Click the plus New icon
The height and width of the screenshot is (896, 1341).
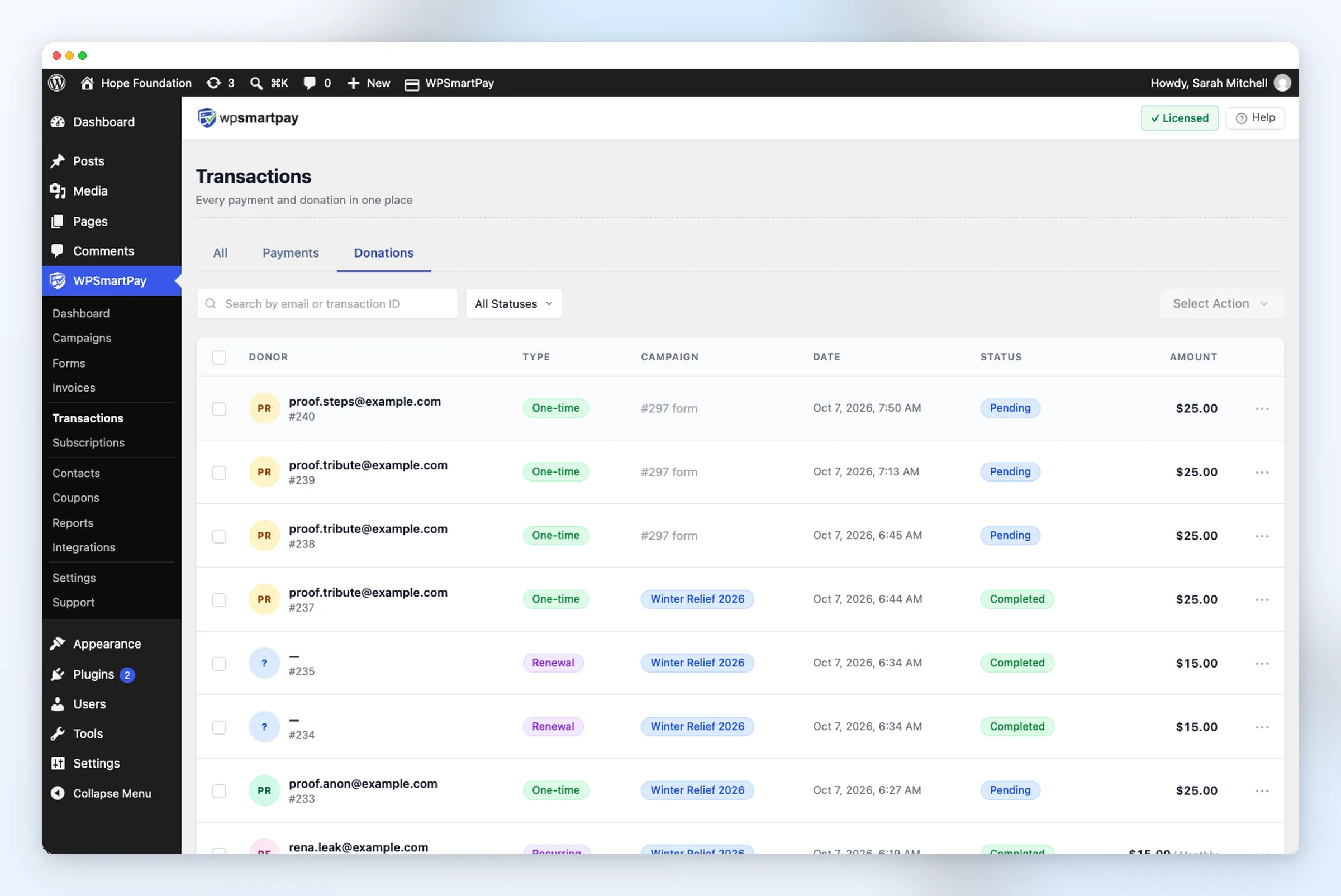pyautogui.click(x=353, y=83)
